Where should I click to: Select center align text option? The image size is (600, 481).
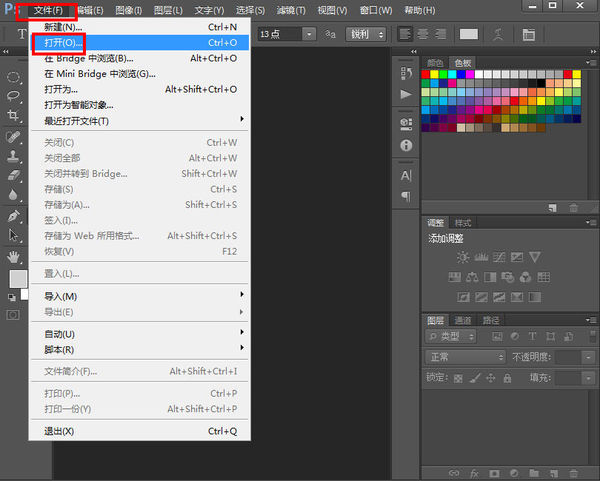pyautogui.click(x=423, y=34)
